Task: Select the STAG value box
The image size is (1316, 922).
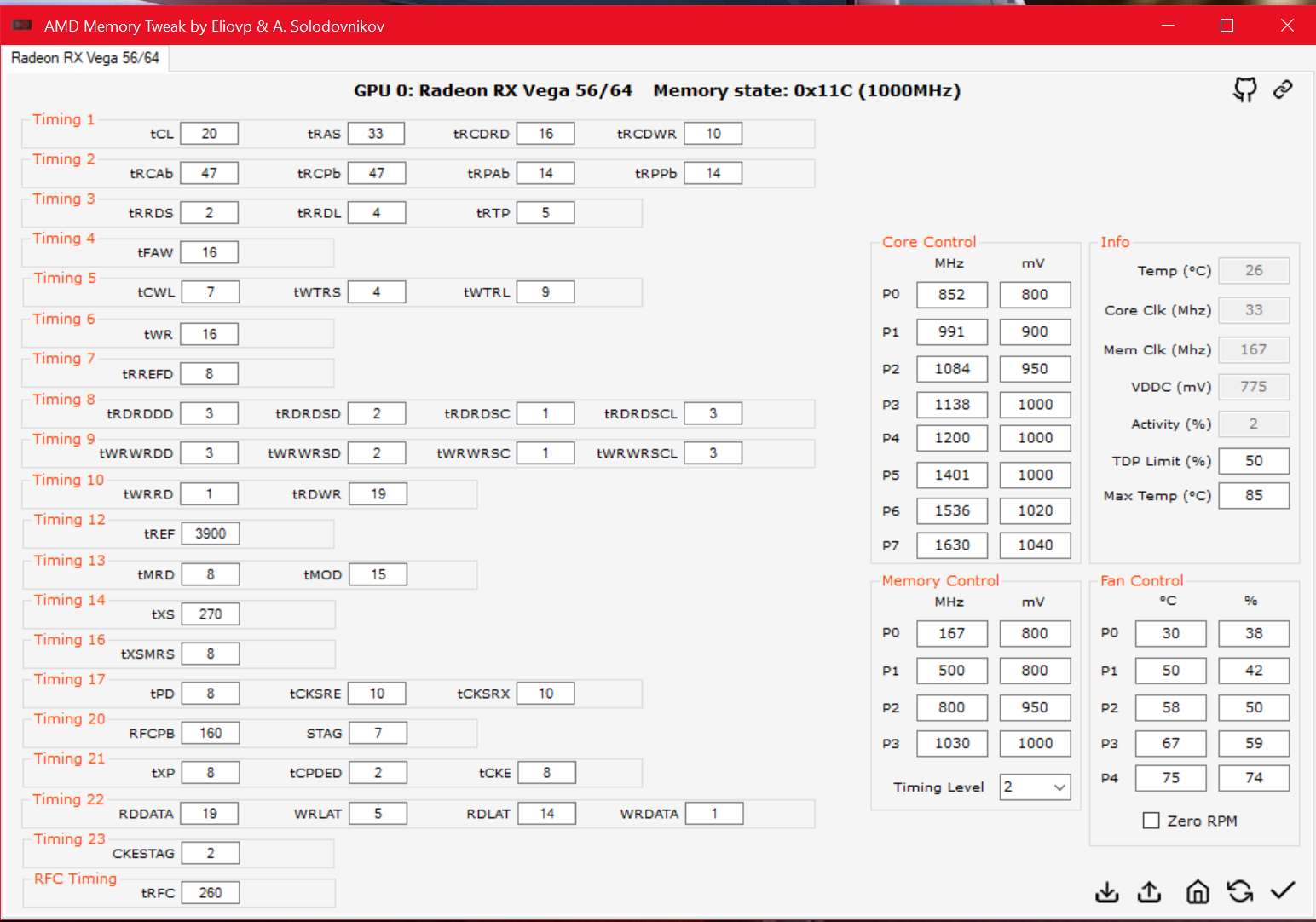Action: click(378, 733)
